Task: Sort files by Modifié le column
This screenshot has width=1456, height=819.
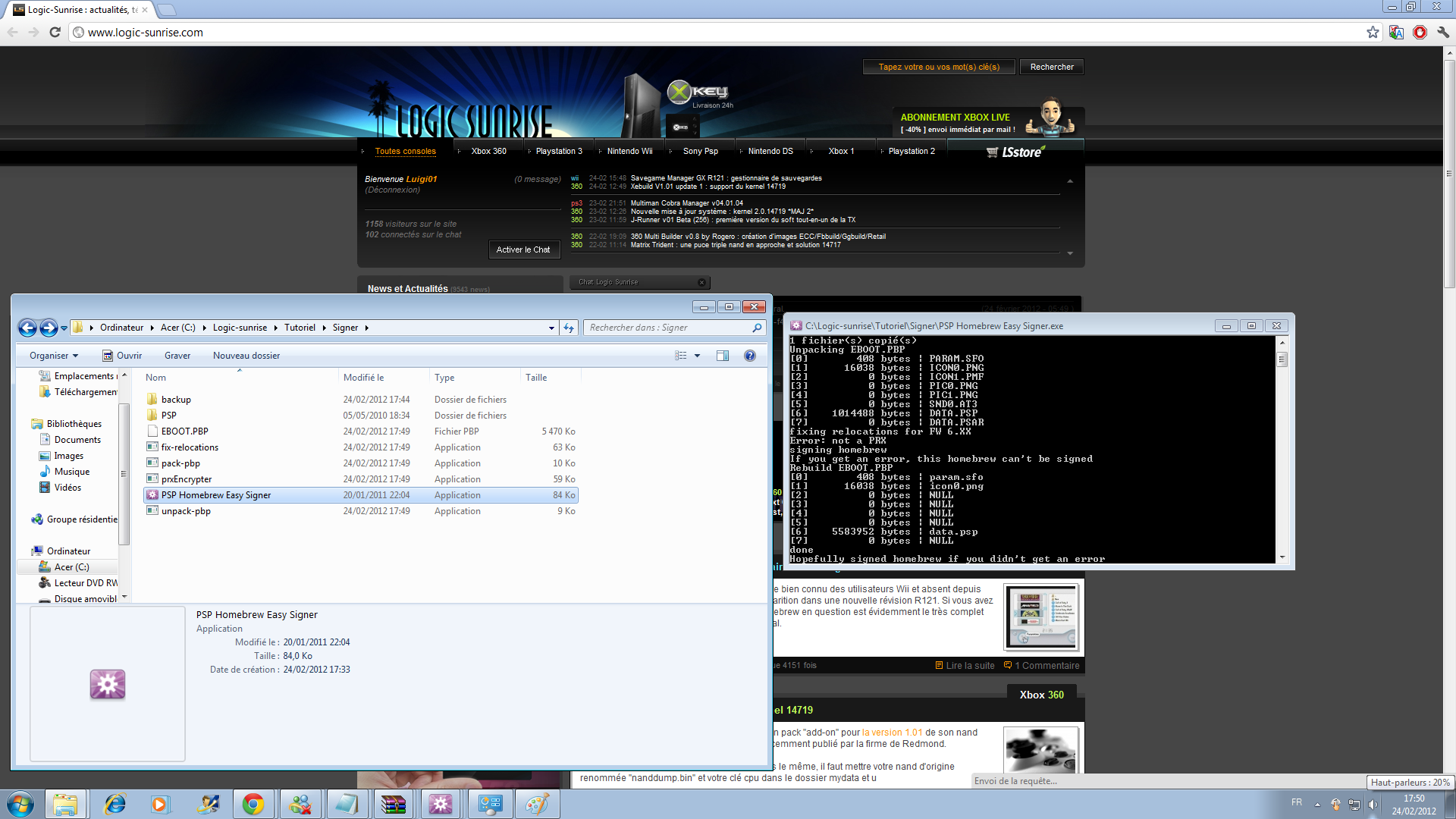Action: click(384, 378)
